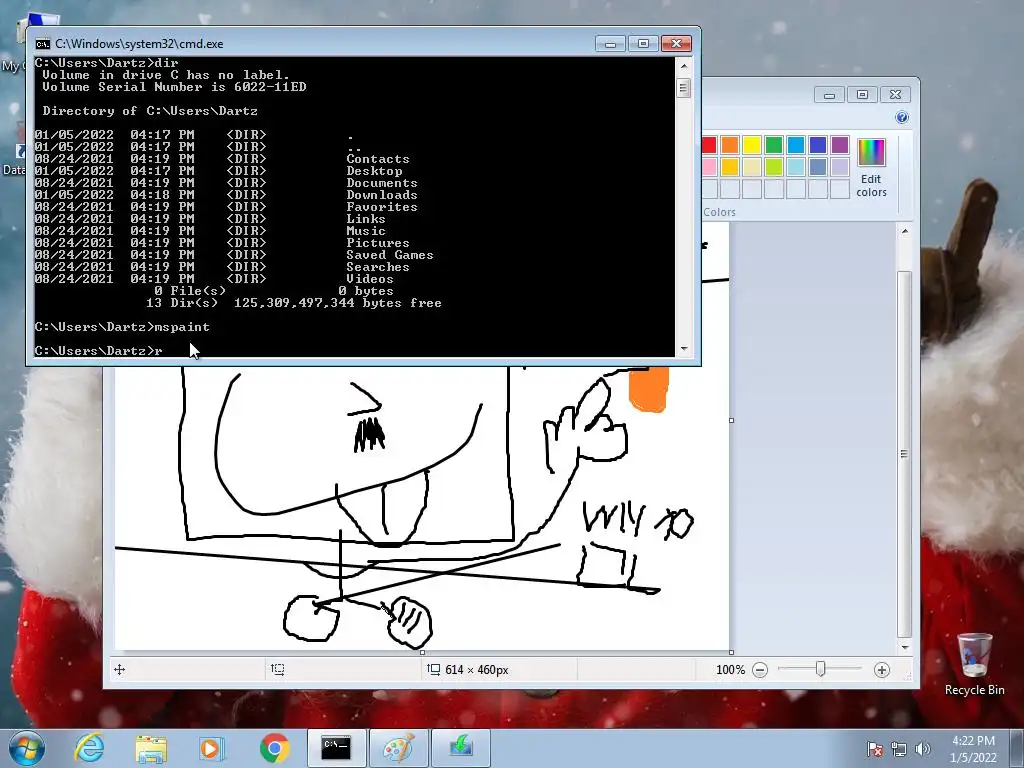Maximize the cmd.exe window
1024x768 pixels.
[643, 44]
